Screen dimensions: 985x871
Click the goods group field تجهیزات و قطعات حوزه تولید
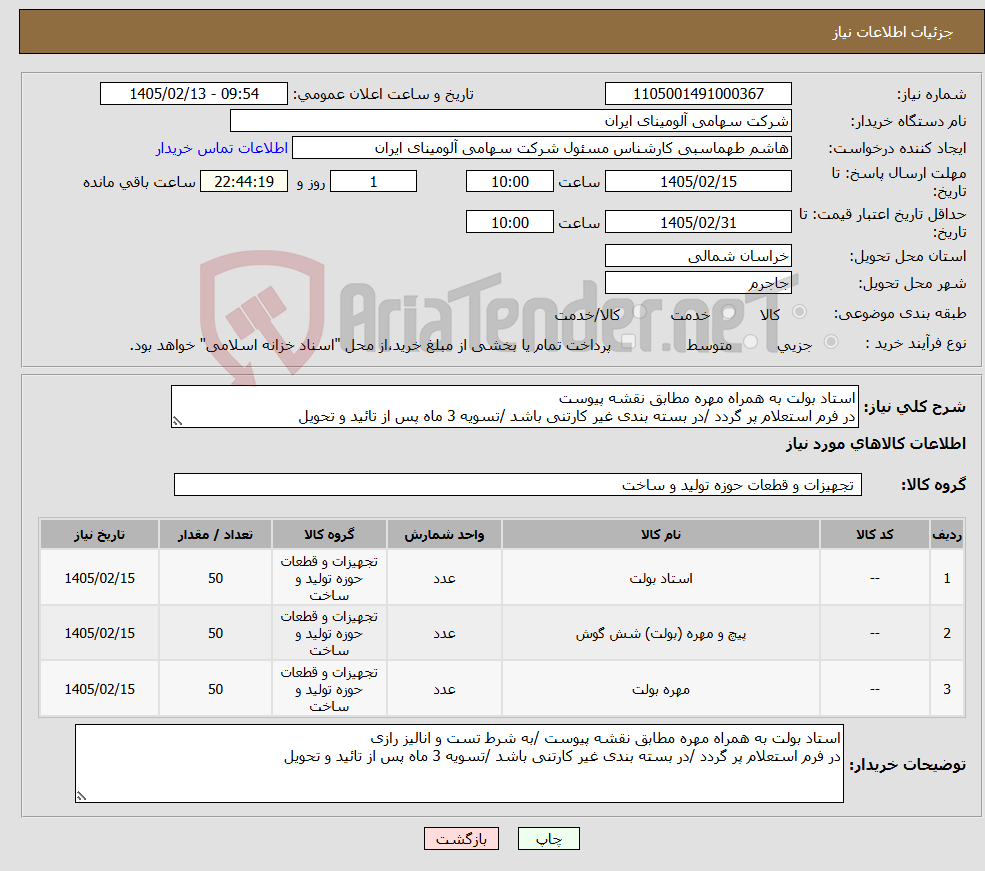(x=518, y=485)
